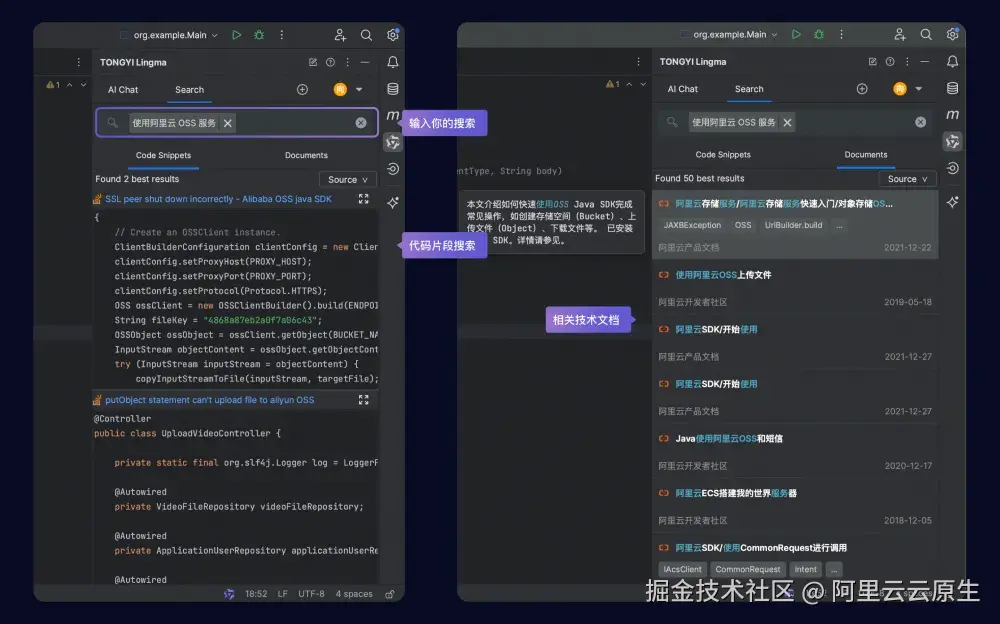Open Java使用阿里云OSS和短信 document result
The width and height of the screenshot is (1000, 624).
pyautogui.click(x=729, y=438)
